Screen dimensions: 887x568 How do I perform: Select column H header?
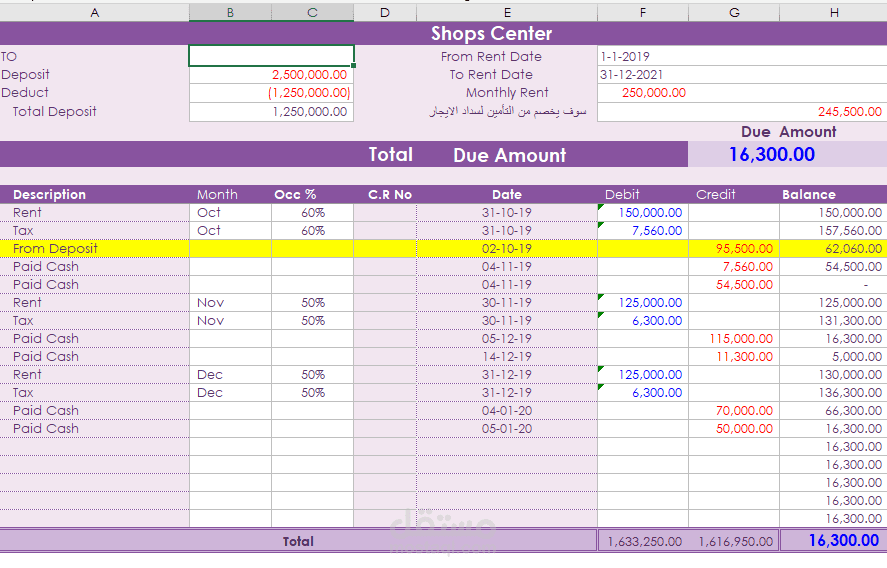[x=833, y=12]
